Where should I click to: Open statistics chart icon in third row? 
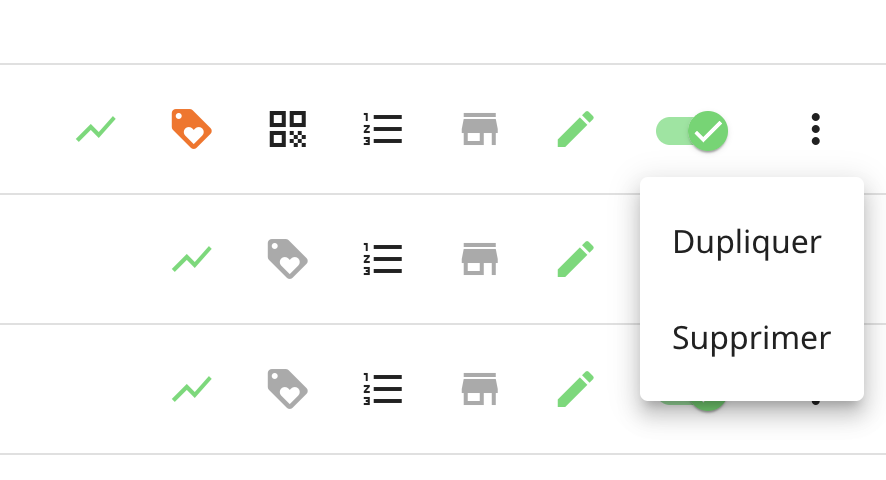pyautogui.click(x=192, y=389)
